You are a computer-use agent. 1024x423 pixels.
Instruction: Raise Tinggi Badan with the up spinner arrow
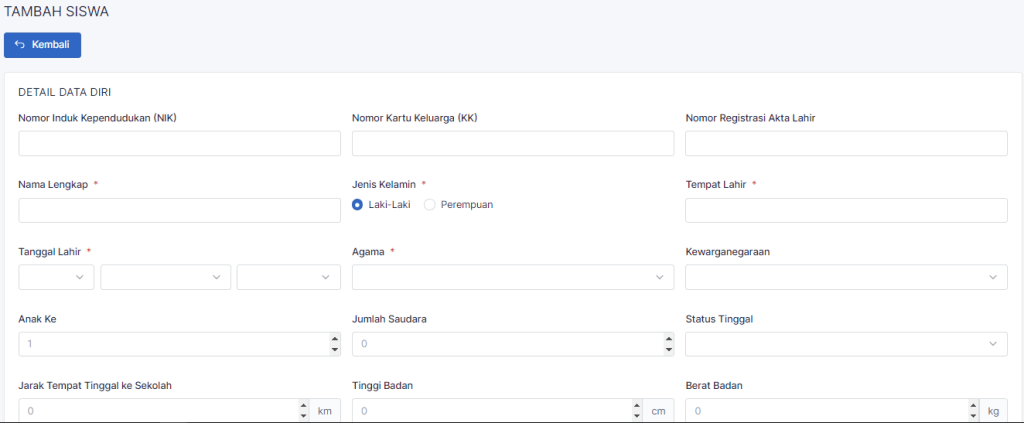tap(636, 406)
